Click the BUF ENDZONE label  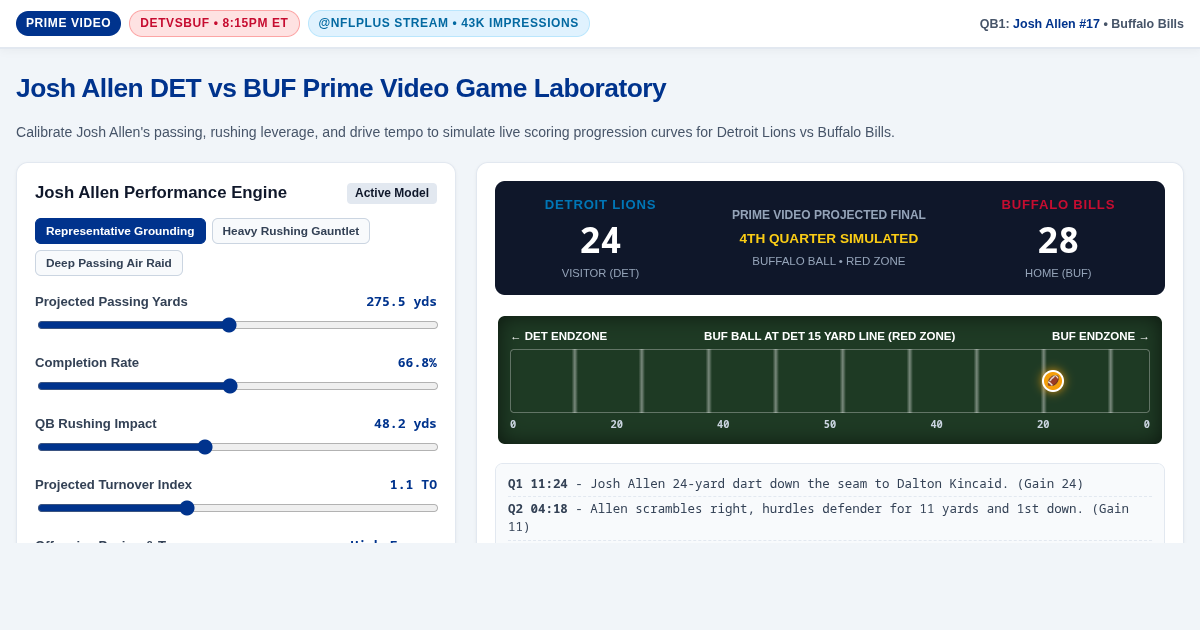[1100, 336]
